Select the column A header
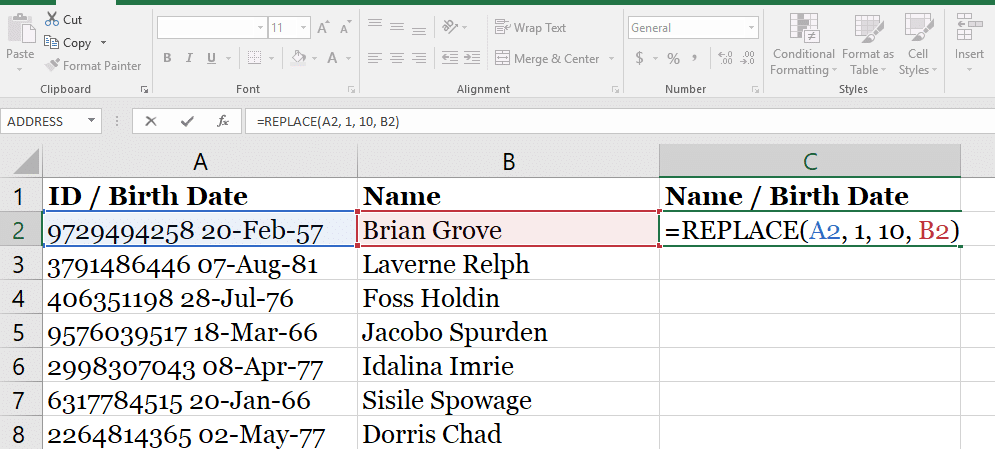995x449 pixels. click(x=200, y=162)
